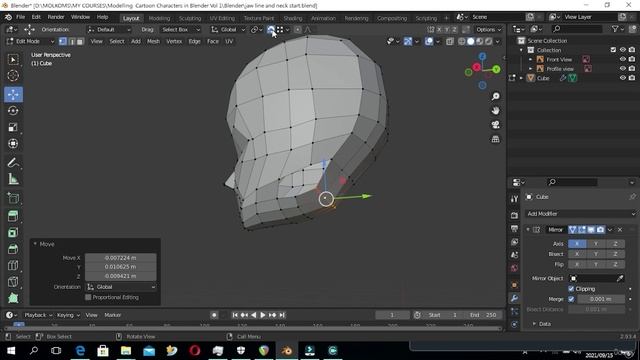Select the Measure tool

[13, 179]
